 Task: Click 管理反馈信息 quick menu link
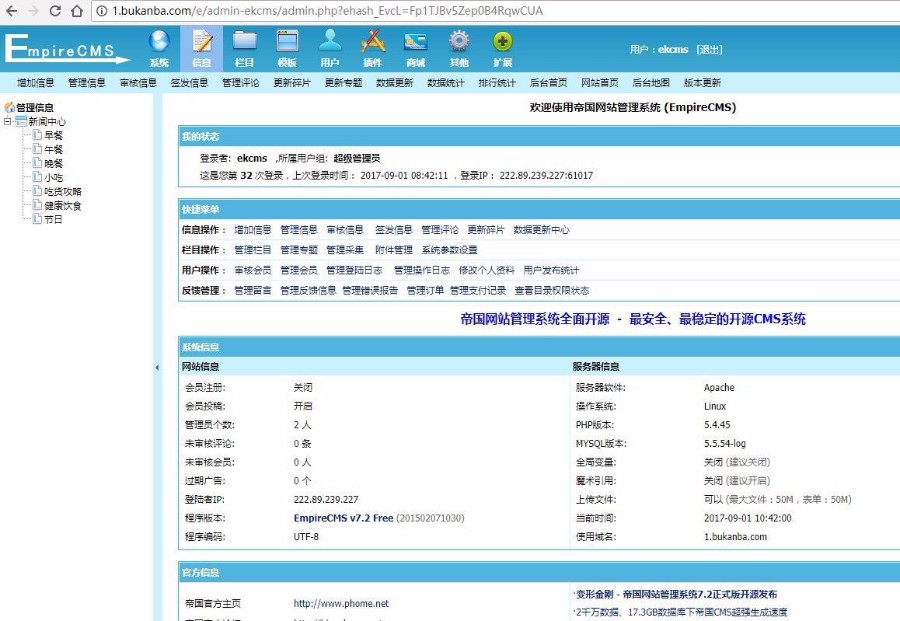point(308,290)
